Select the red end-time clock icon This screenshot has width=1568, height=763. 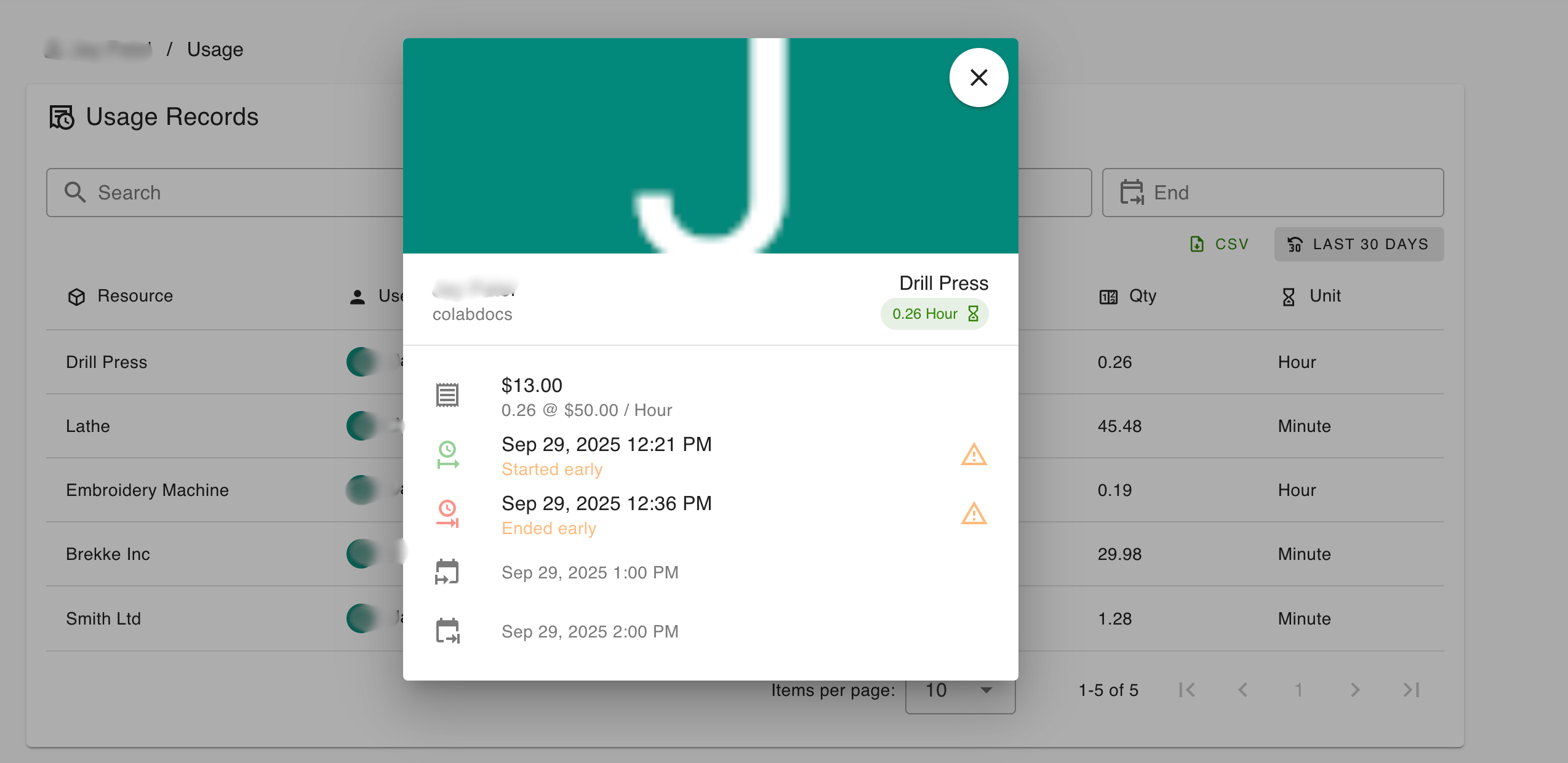(x=447, y=514)
